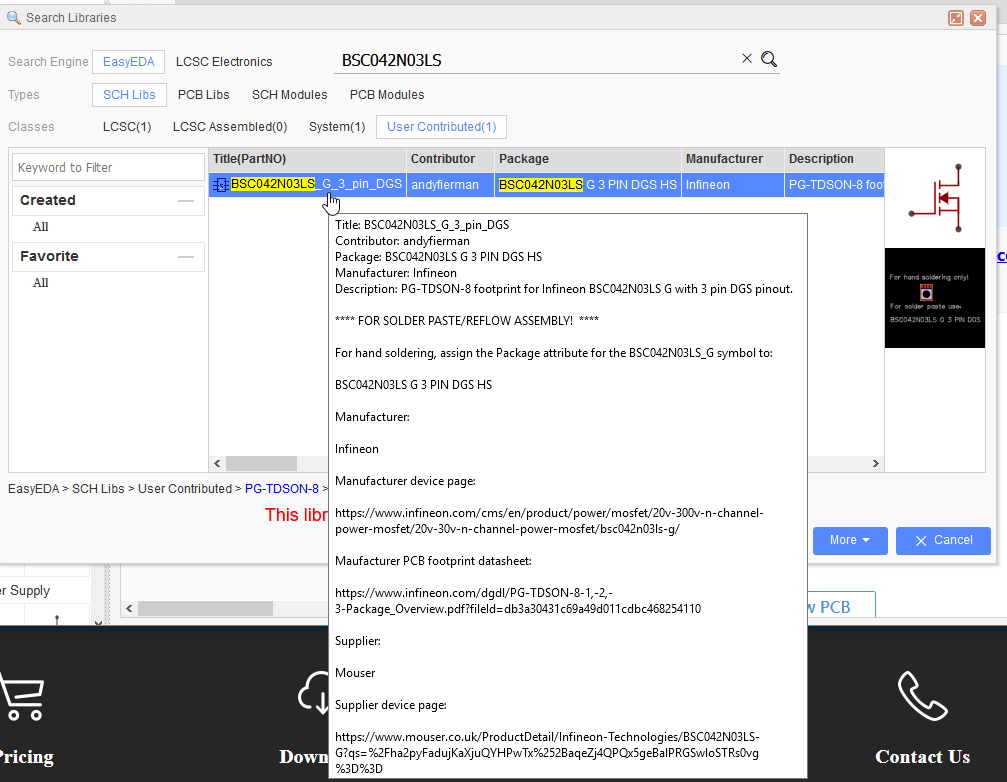The image size is (1007, 782).
Task: Select the System(1) class
Action: [x=337, y=127]
